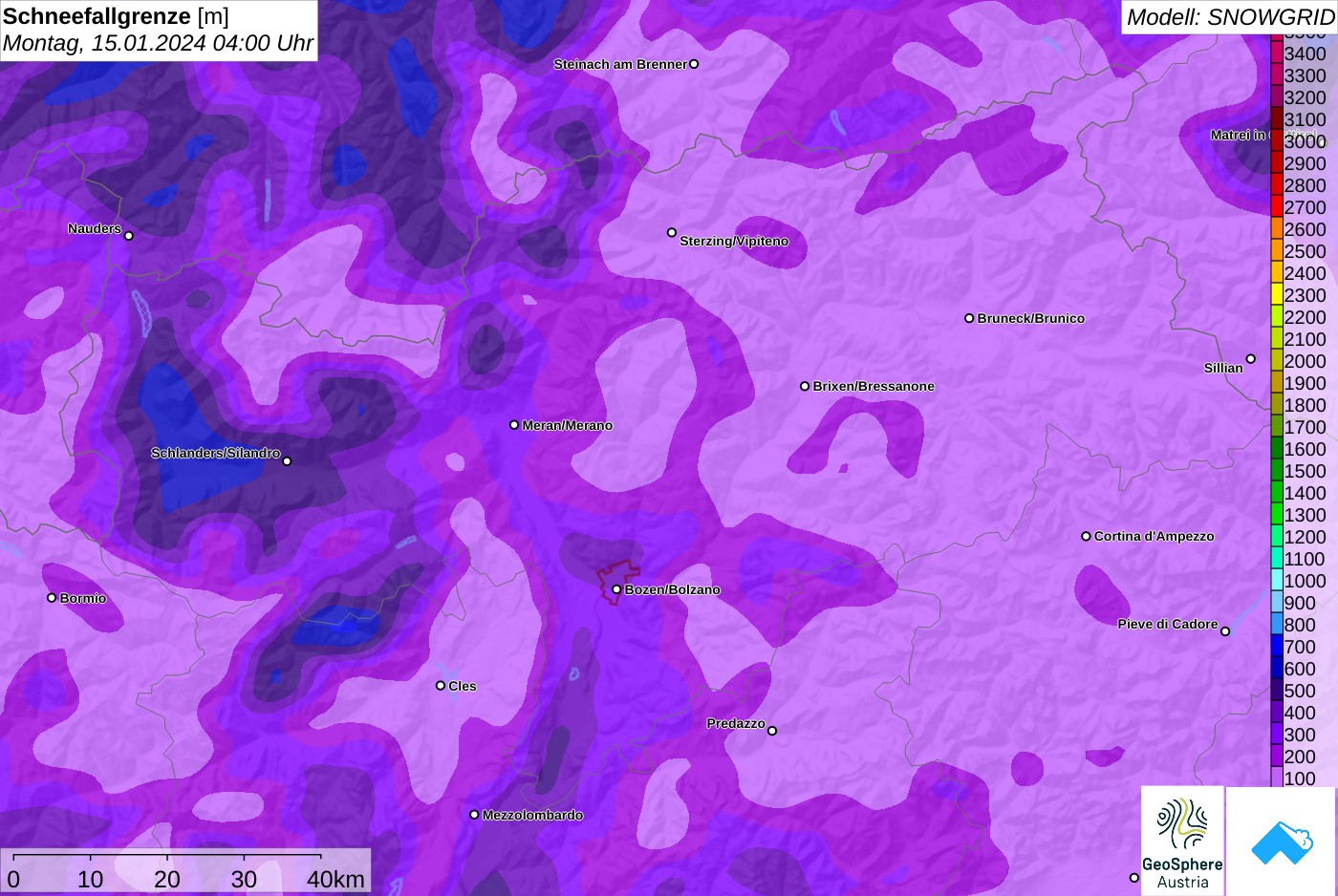Click the Schlanders/Silandro marker dot
Image resolution: width=1338 pixels, height=896 pixels.
[287, 461]
